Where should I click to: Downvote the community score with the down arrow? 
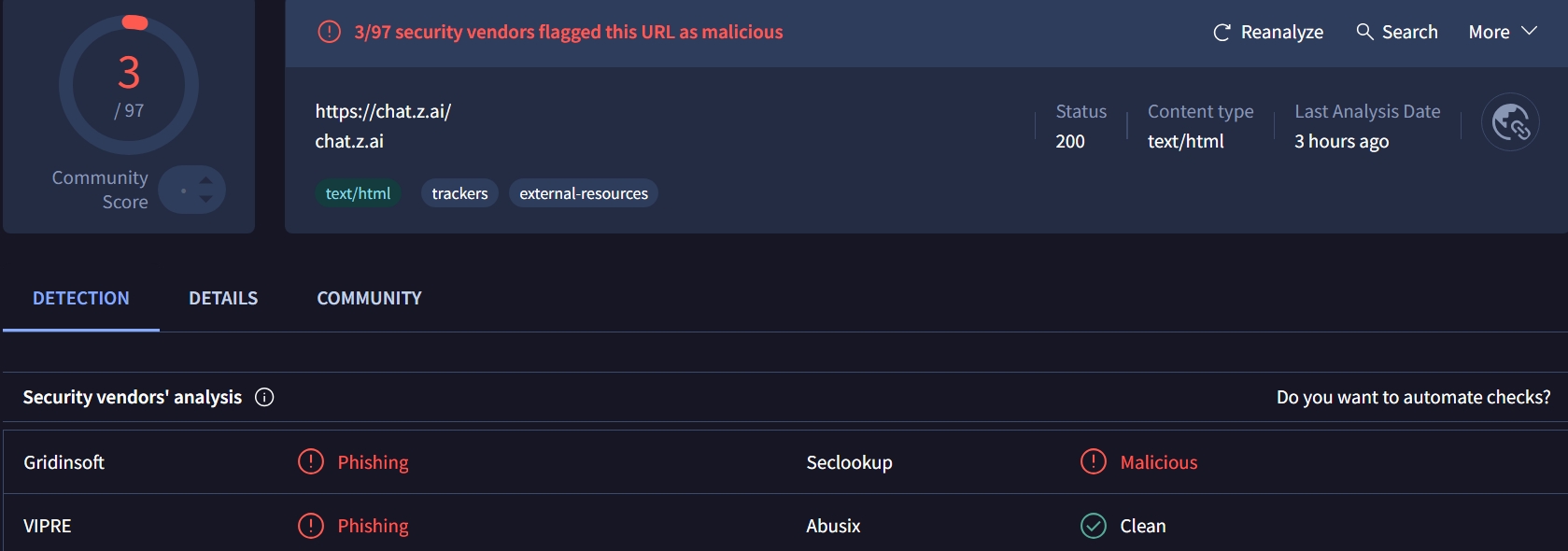coord(206,199)
